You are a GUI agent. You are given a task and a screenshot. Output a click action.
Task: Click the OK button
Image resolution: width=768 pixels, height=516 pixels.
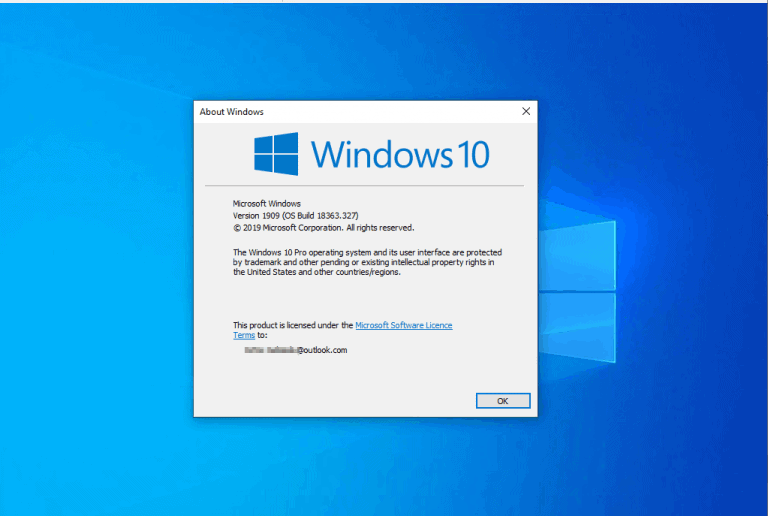[x=503, y=400]
